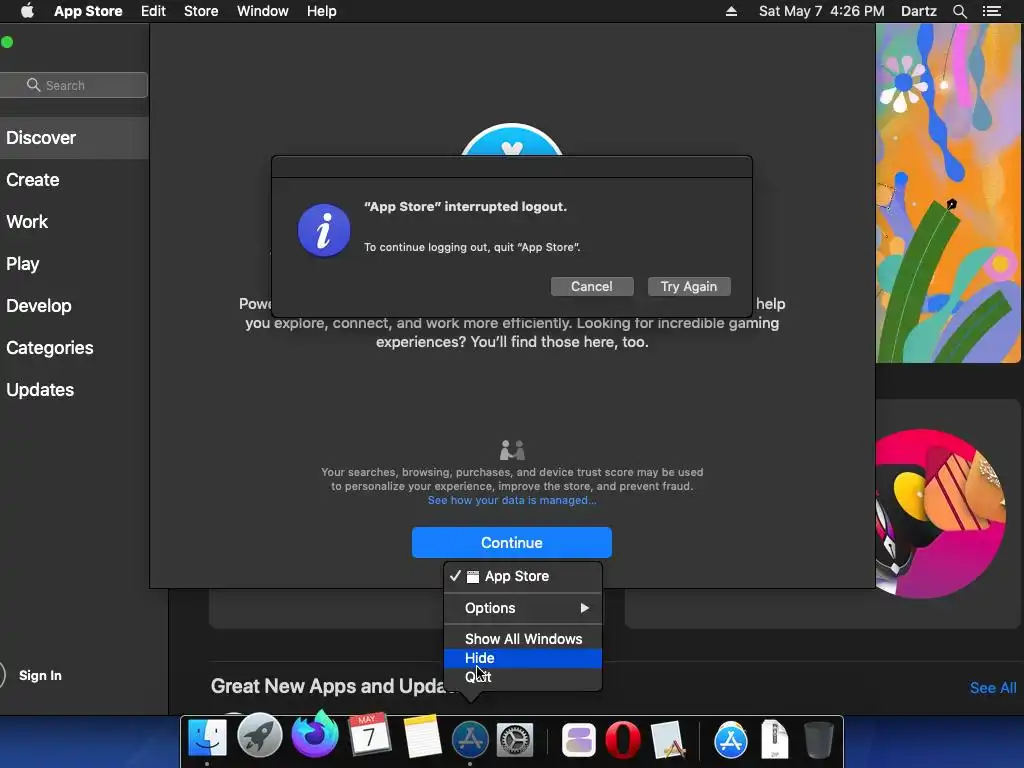Open the Apple menu
The image size is (1024, 768).
[x=27, y=11]
